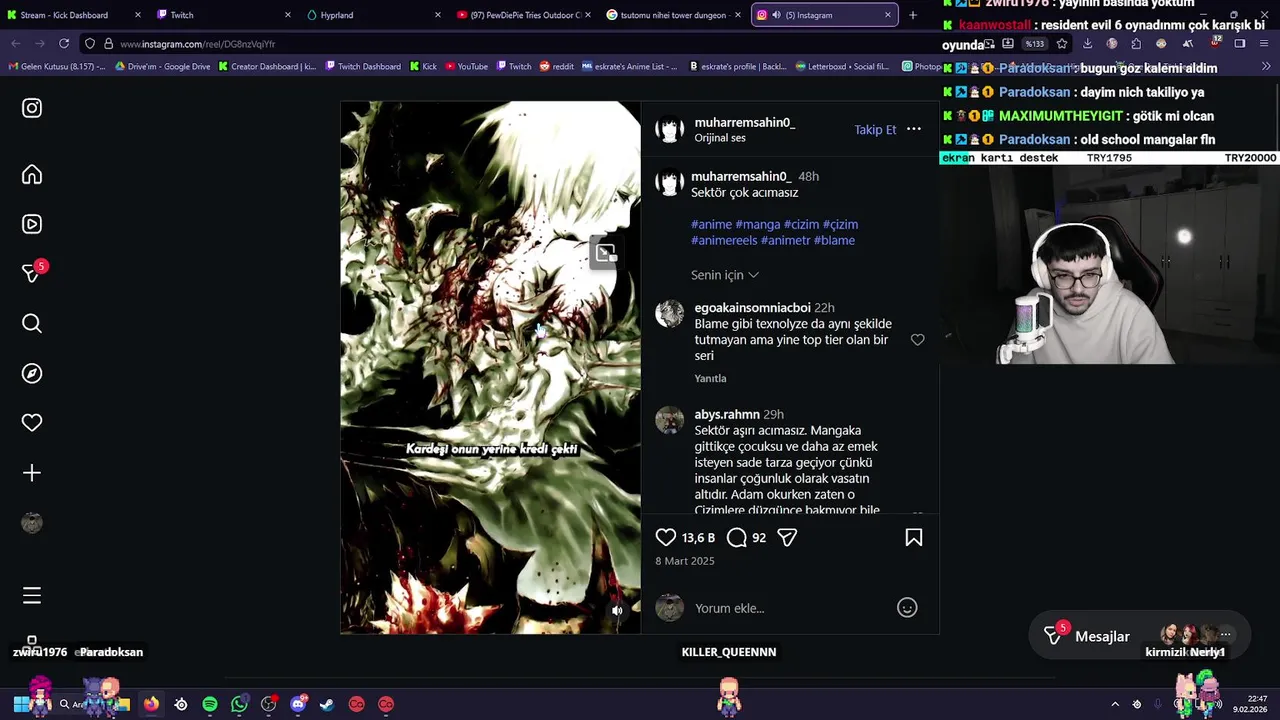Open 'Twitch Dashboard' bookmark
The height and width of the screenshot is (720, 1280).
click(x=362, y=67)
